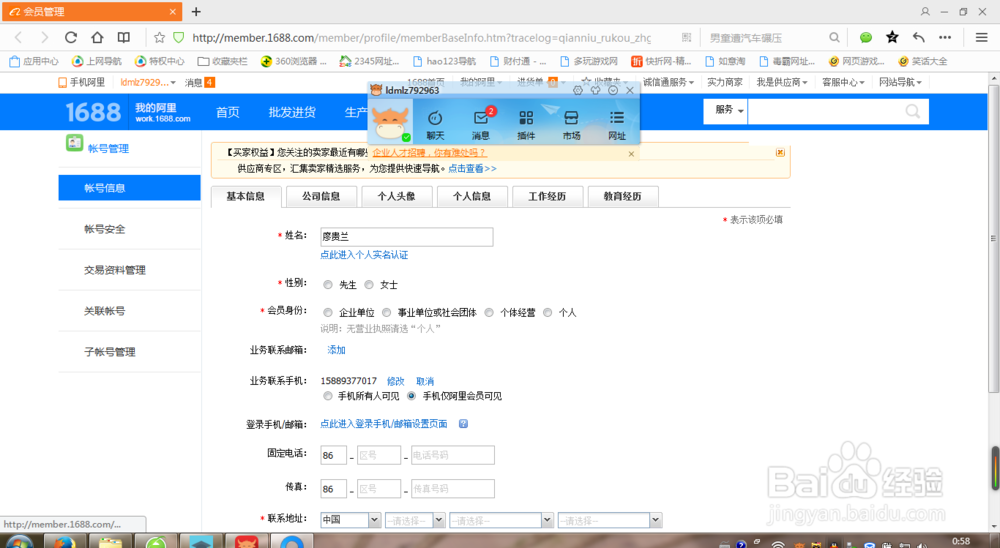This screenshot has height=548, width=1000.
Task: Switch to 教育经历 tab
Action: click(x=622, y=196)
